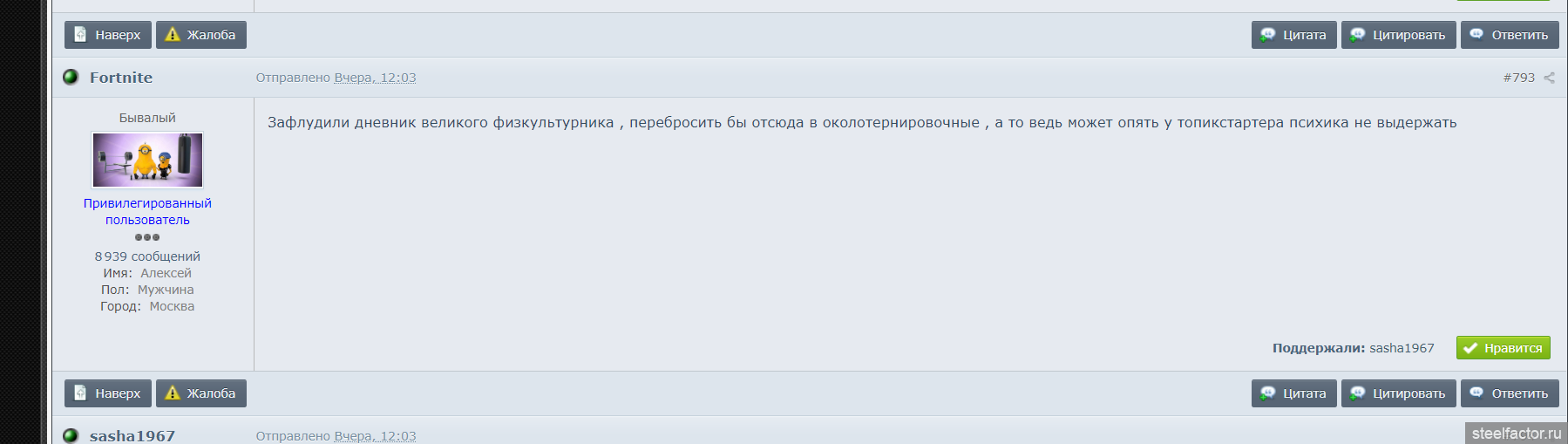Screen dimensions: 1568x444
Task: Like the post with the green Нравится button
Action: point(1503,347)
